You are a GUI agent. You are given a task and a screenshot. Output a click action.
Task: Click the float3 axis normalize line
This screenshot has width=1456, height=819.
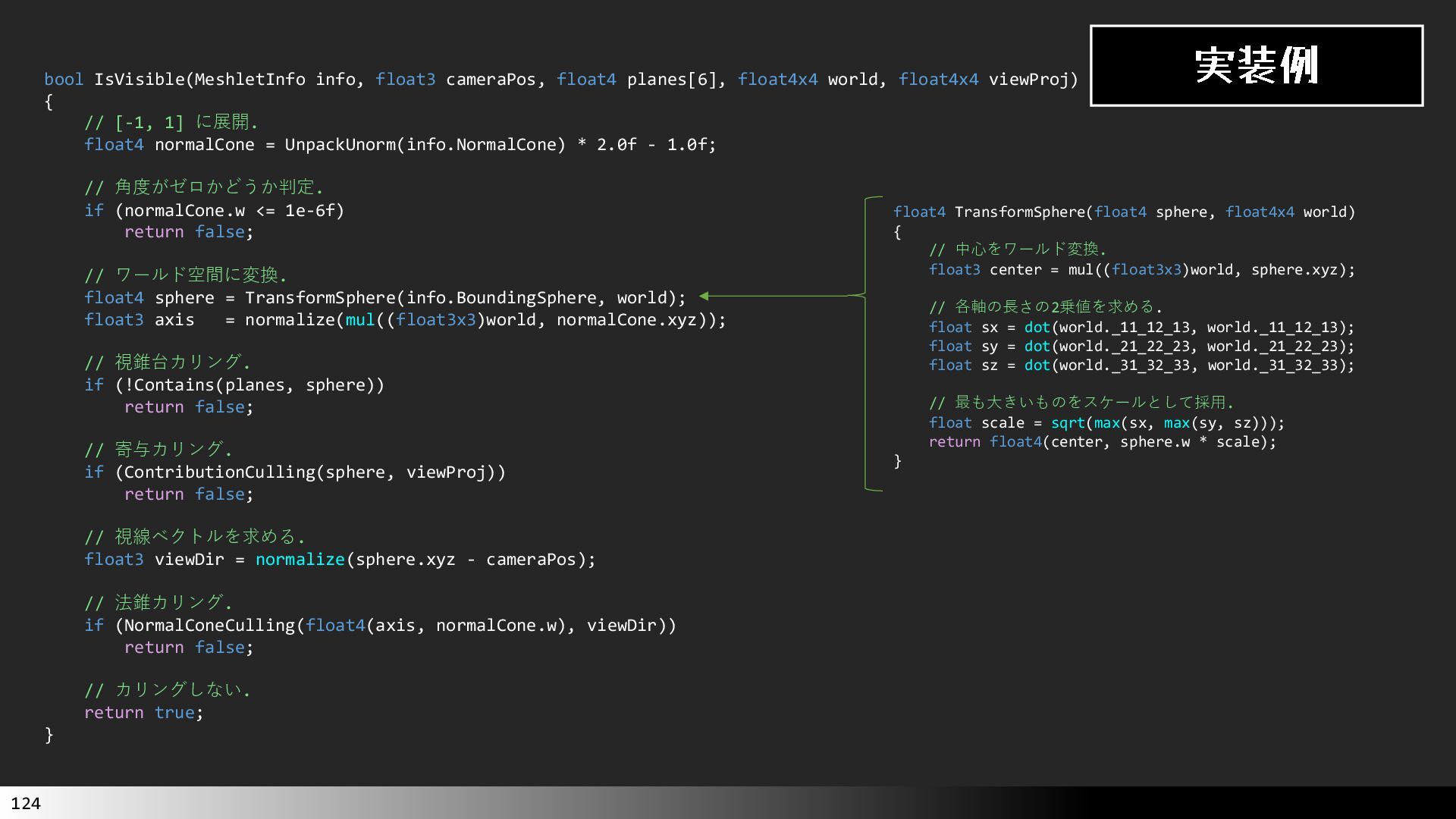405,320
